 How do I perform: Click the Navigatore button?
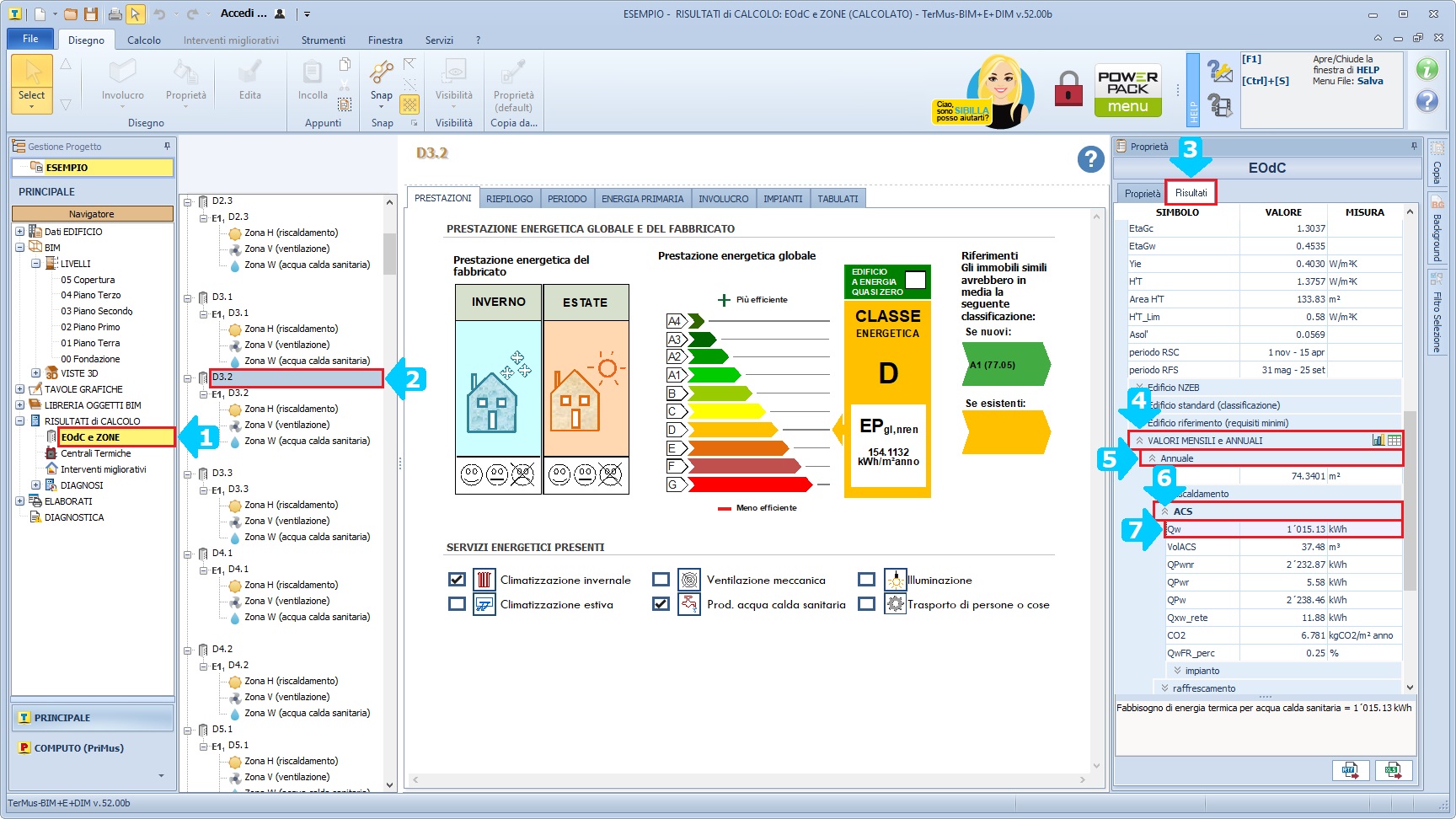point(92,214)
